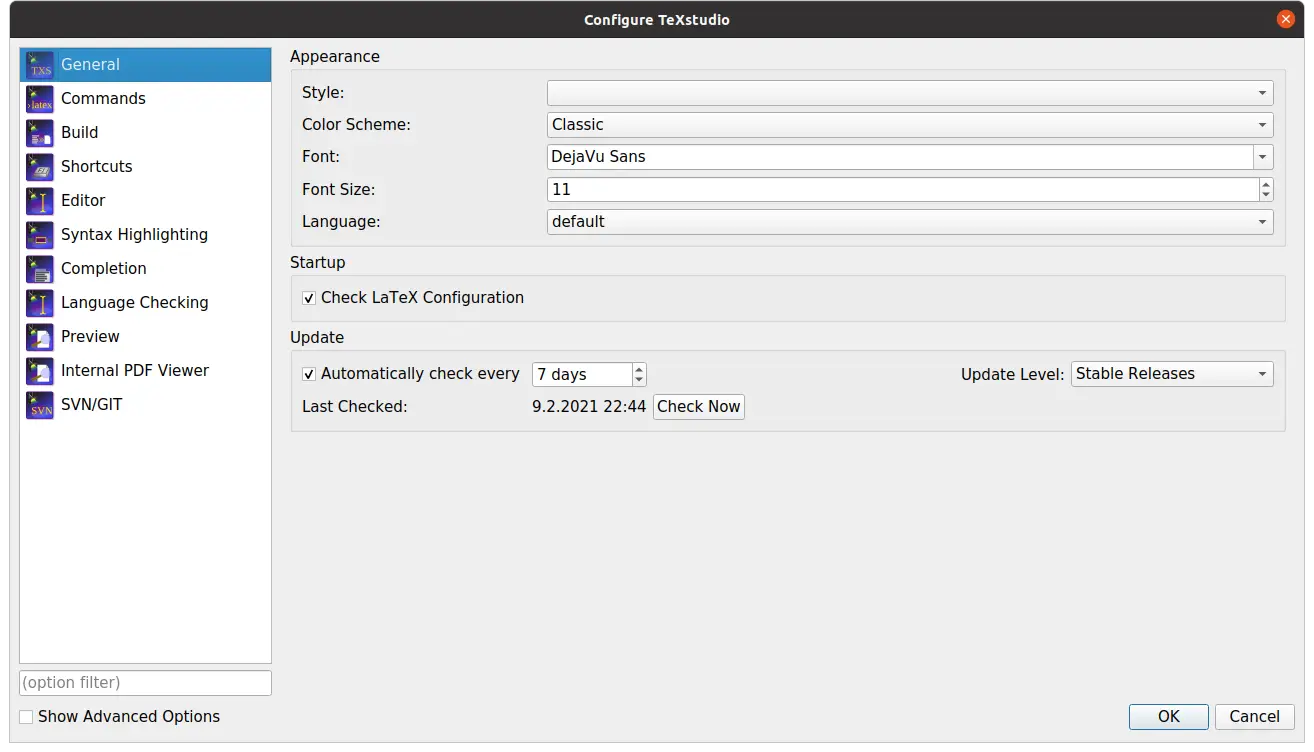Click the Preview page icon

[40, 337]
